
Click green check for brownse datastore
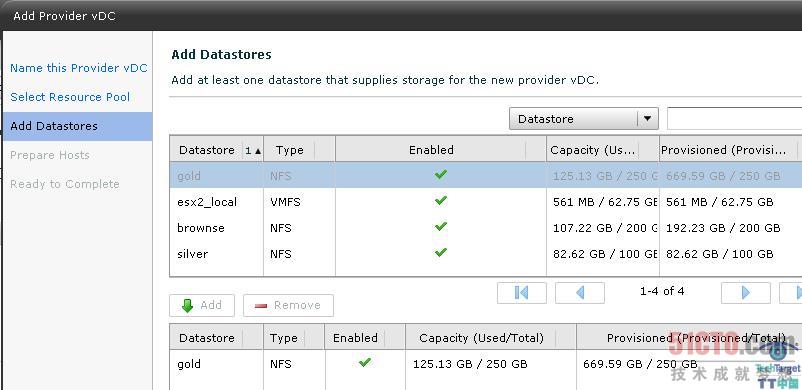(440, 226)
